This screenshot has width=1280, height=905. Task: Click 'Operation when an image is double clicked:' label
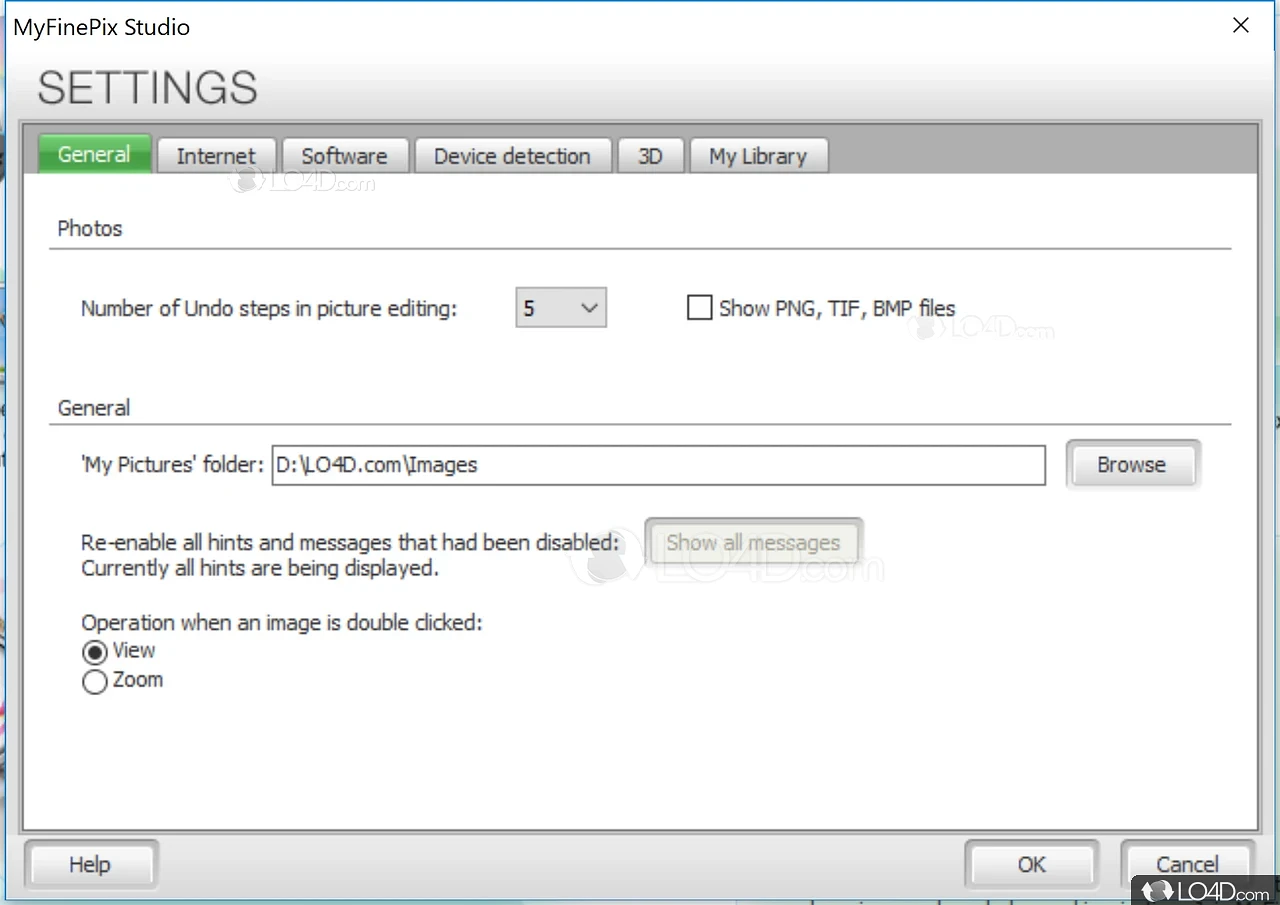[282, 623]
